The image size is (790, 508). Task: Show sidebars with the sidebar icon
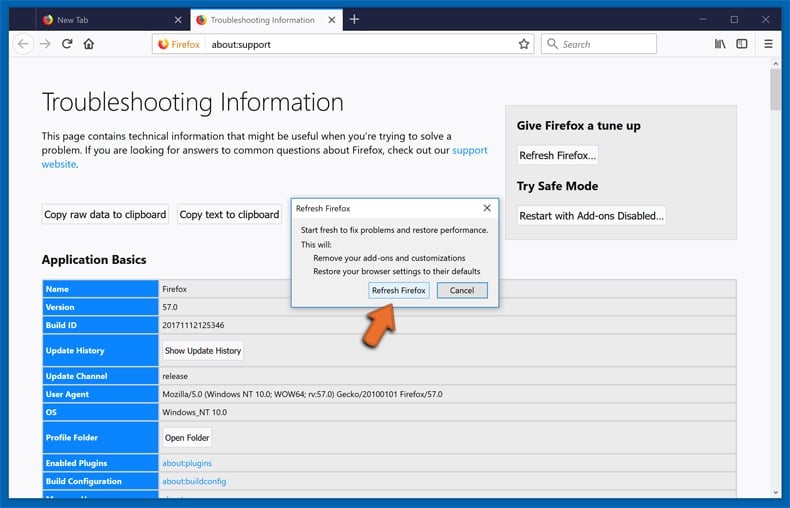pyautogui.click(x=742, y=44)
